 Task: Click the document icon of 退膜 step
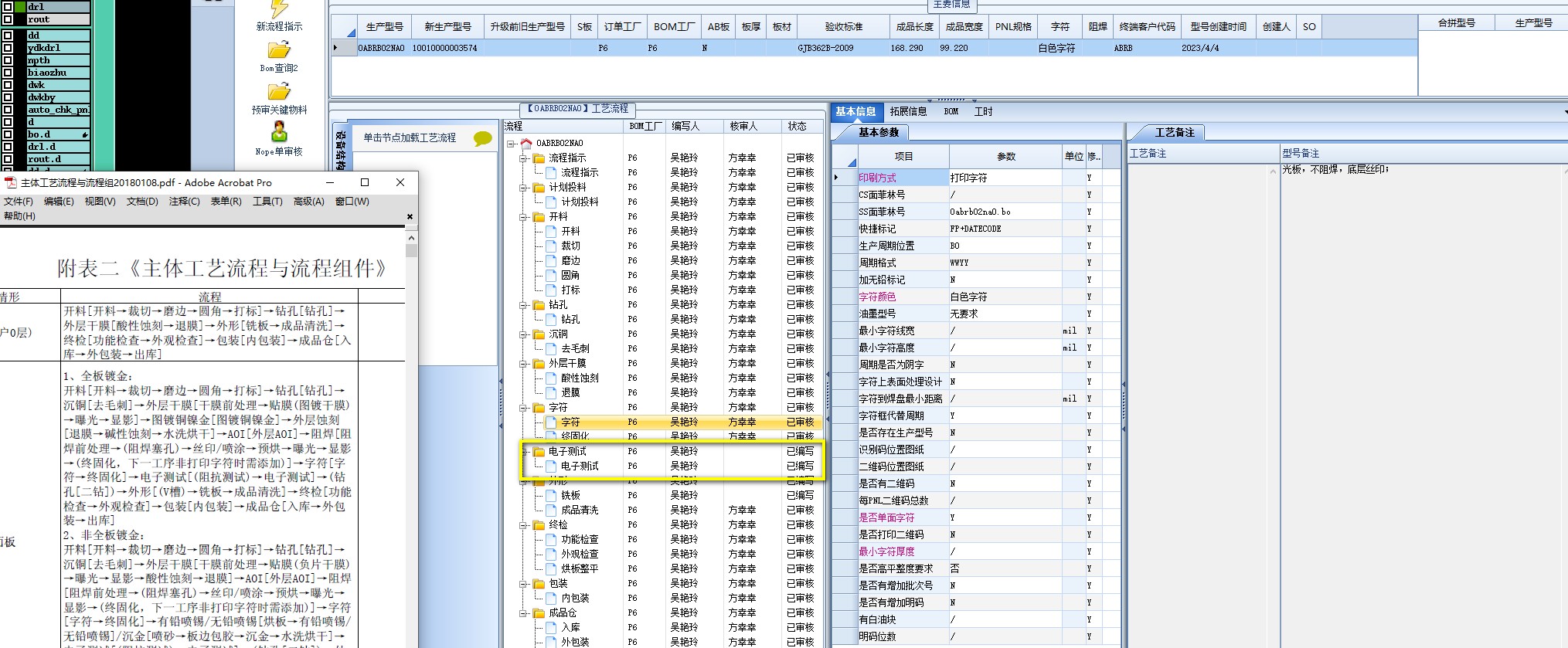pyautogui.click(x=551, y=392)
